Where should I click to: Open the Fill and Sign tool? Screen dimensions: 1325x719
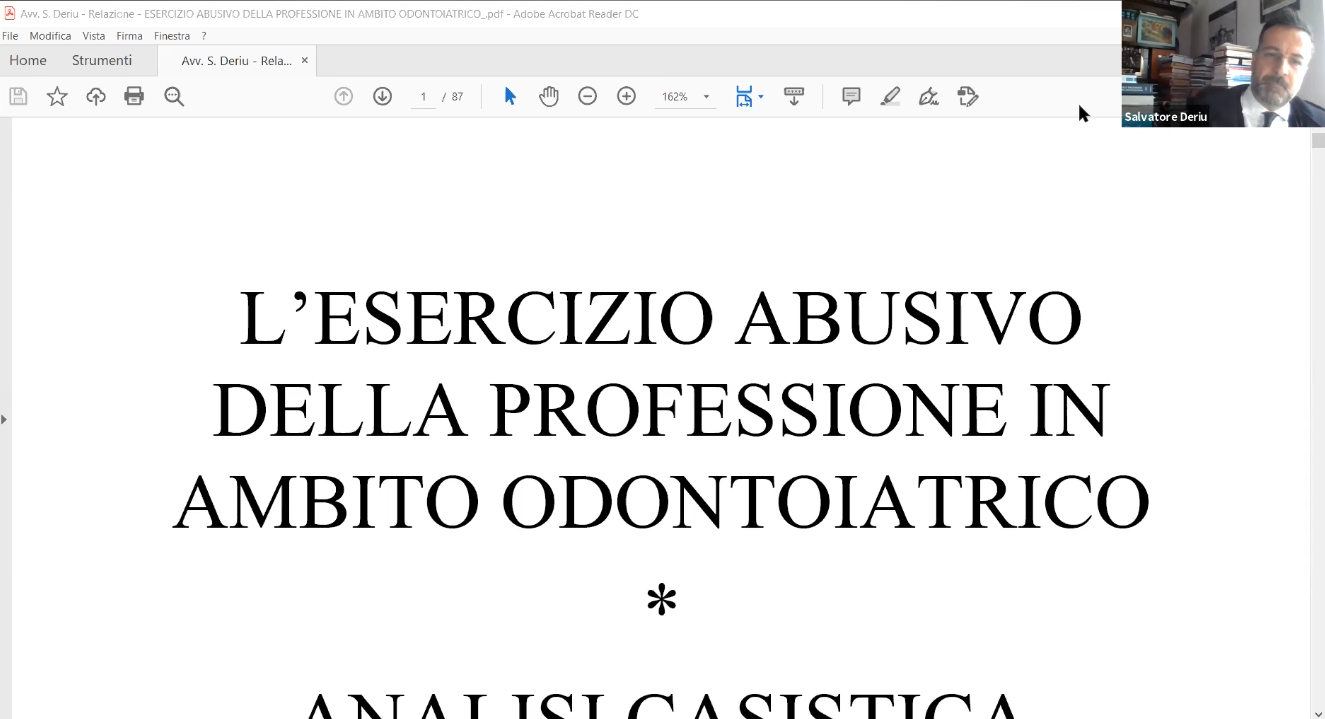[929, 96]
